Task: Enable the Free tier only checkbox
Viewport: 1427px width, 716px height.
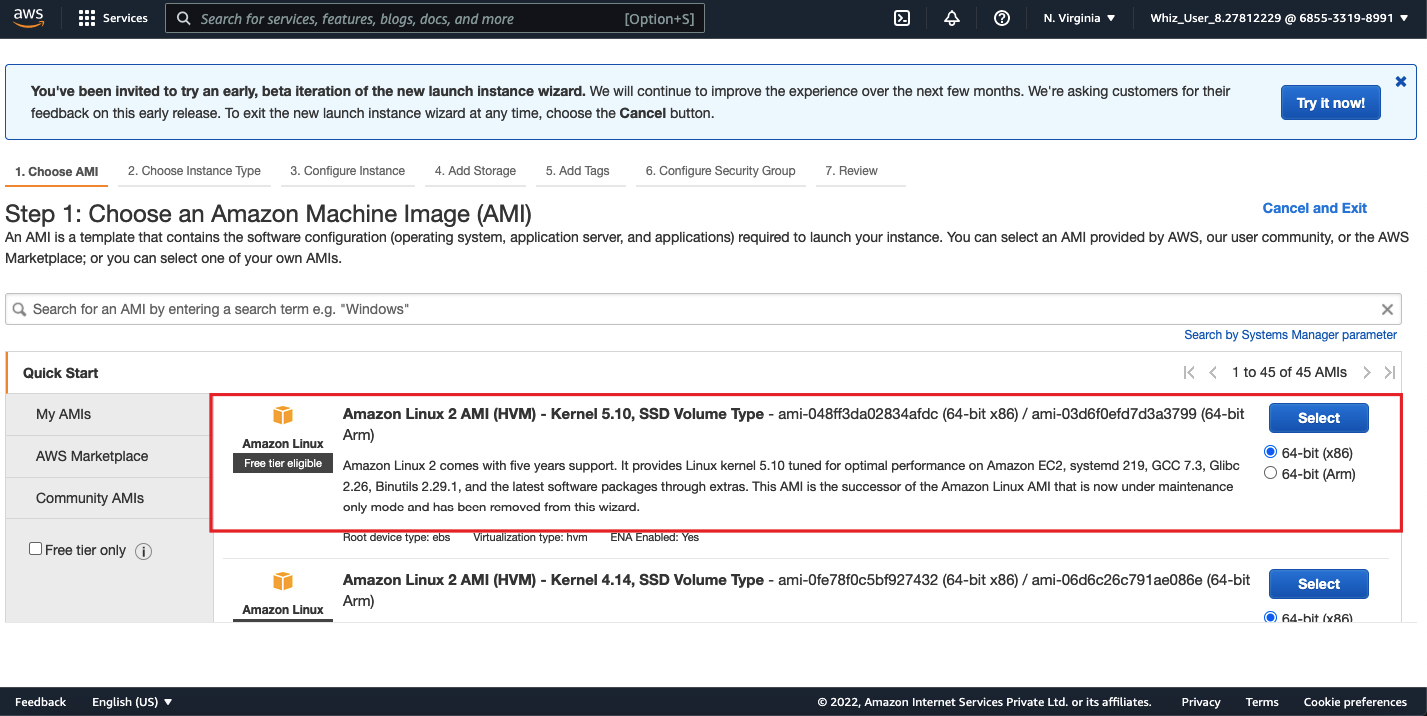Action: (36, 549)
